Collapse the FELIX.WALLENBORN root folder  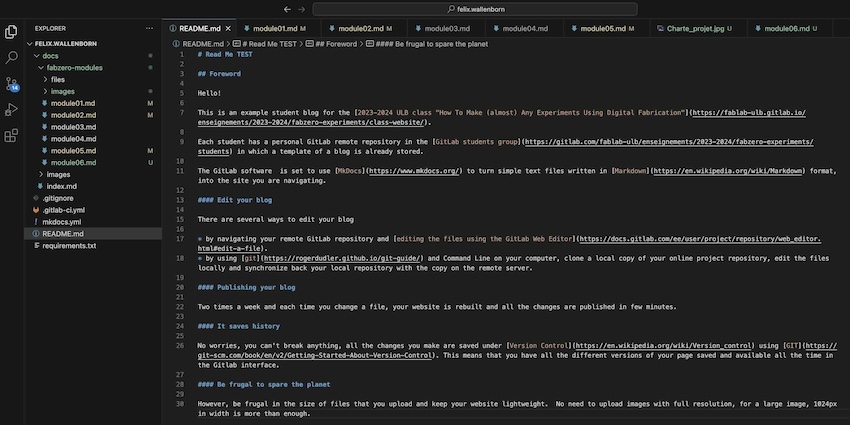coord(29,44)
